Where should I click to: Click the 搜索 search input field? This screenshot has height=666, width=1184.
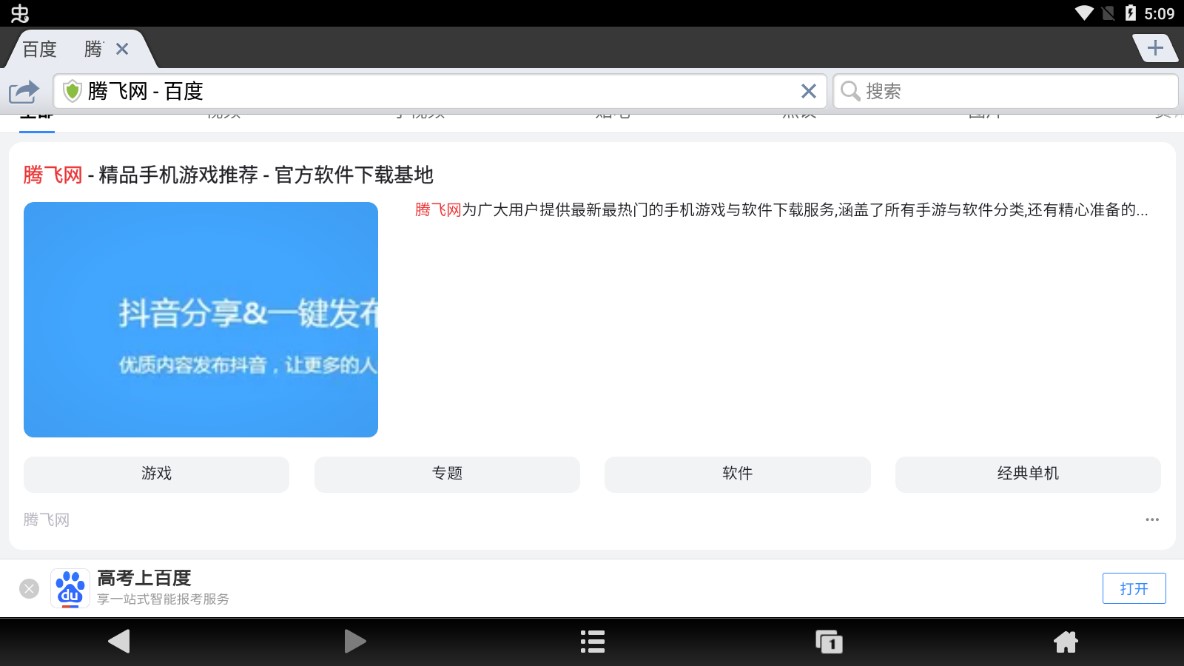coord(1006,91)
